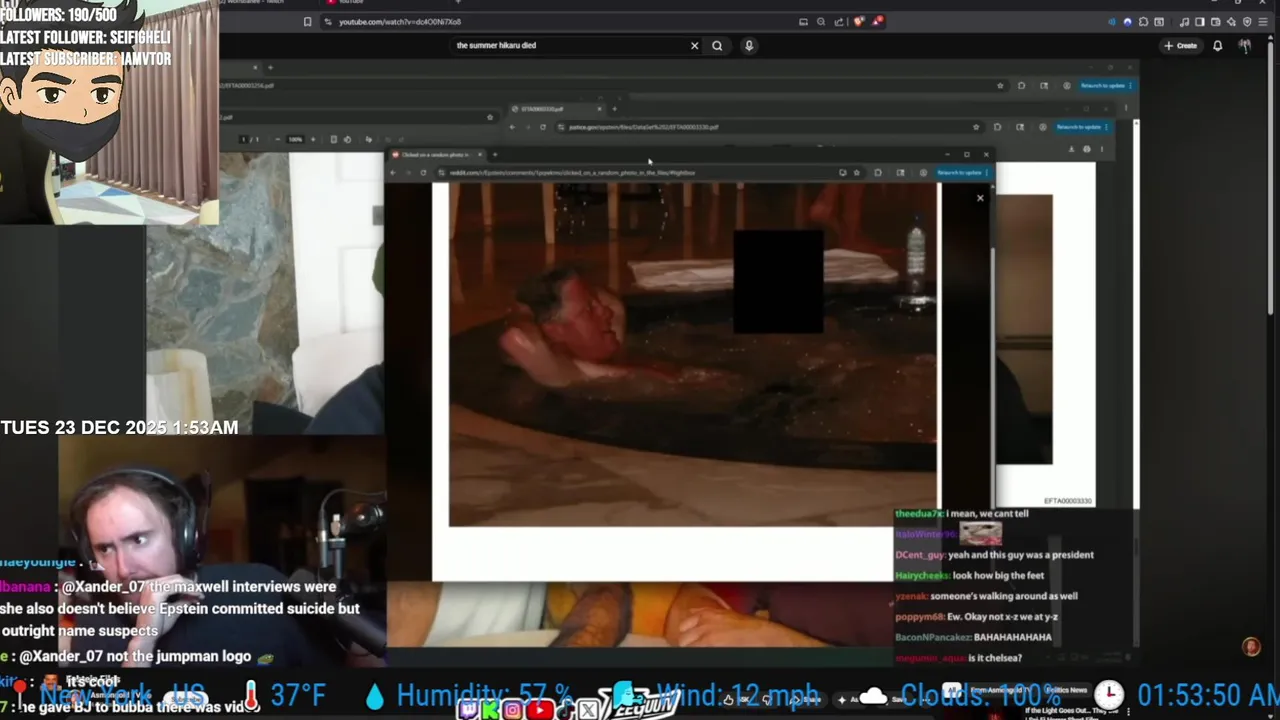
Task: Open the PDF viewer more-options menu in justice.gov window
Action: [1102, 149]
